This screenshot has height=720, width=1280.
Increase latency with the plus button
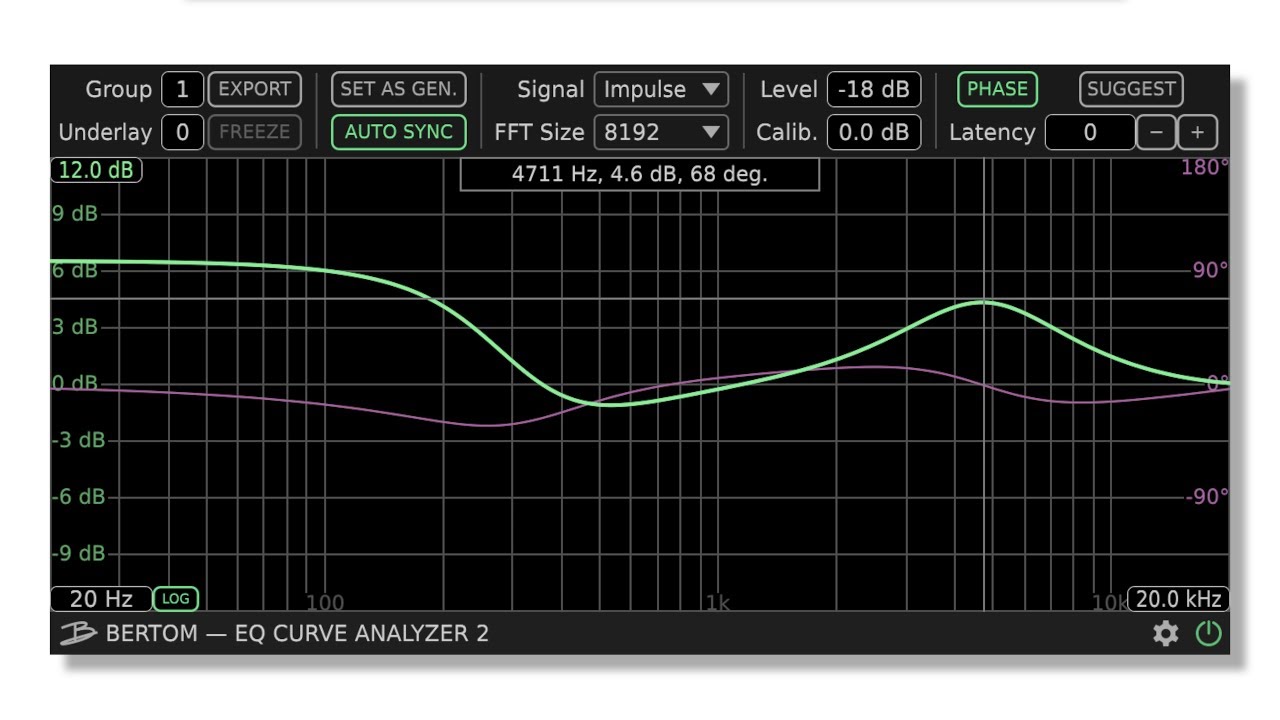(x=1197, y=132)
